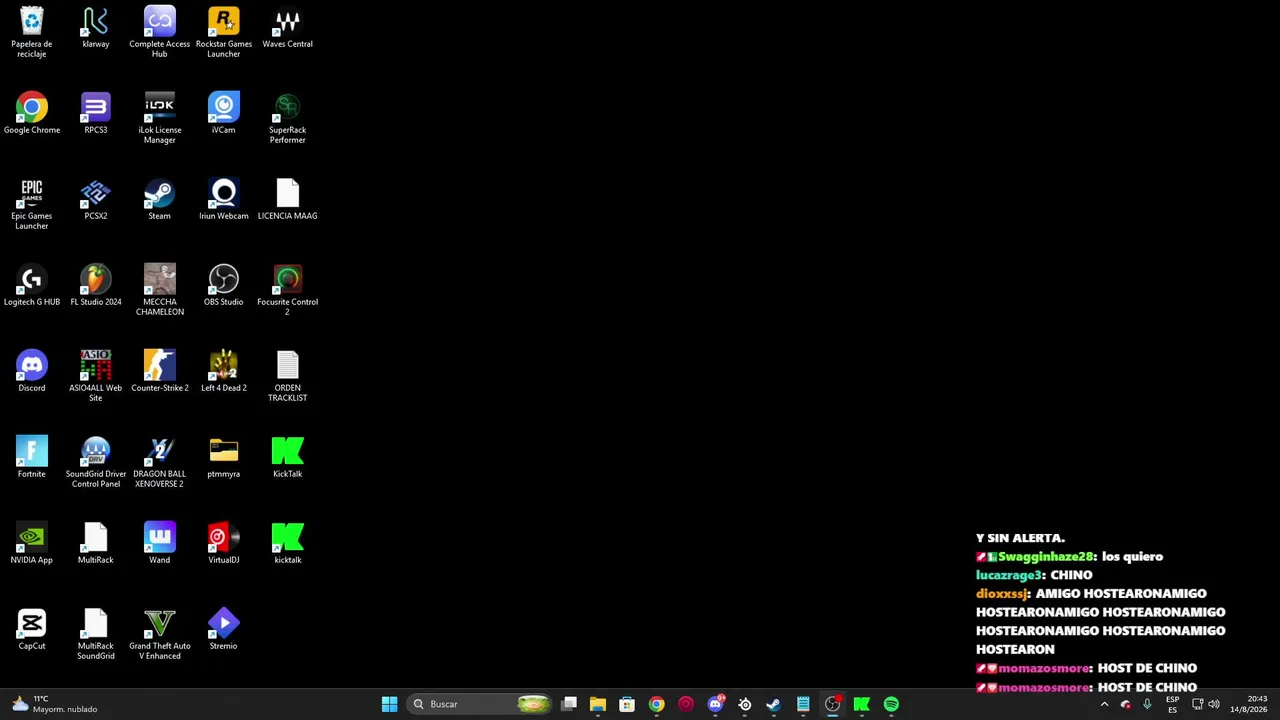Select the MECCHA CHAMELEON desktop icon
1280x720 pixels.
160,291
